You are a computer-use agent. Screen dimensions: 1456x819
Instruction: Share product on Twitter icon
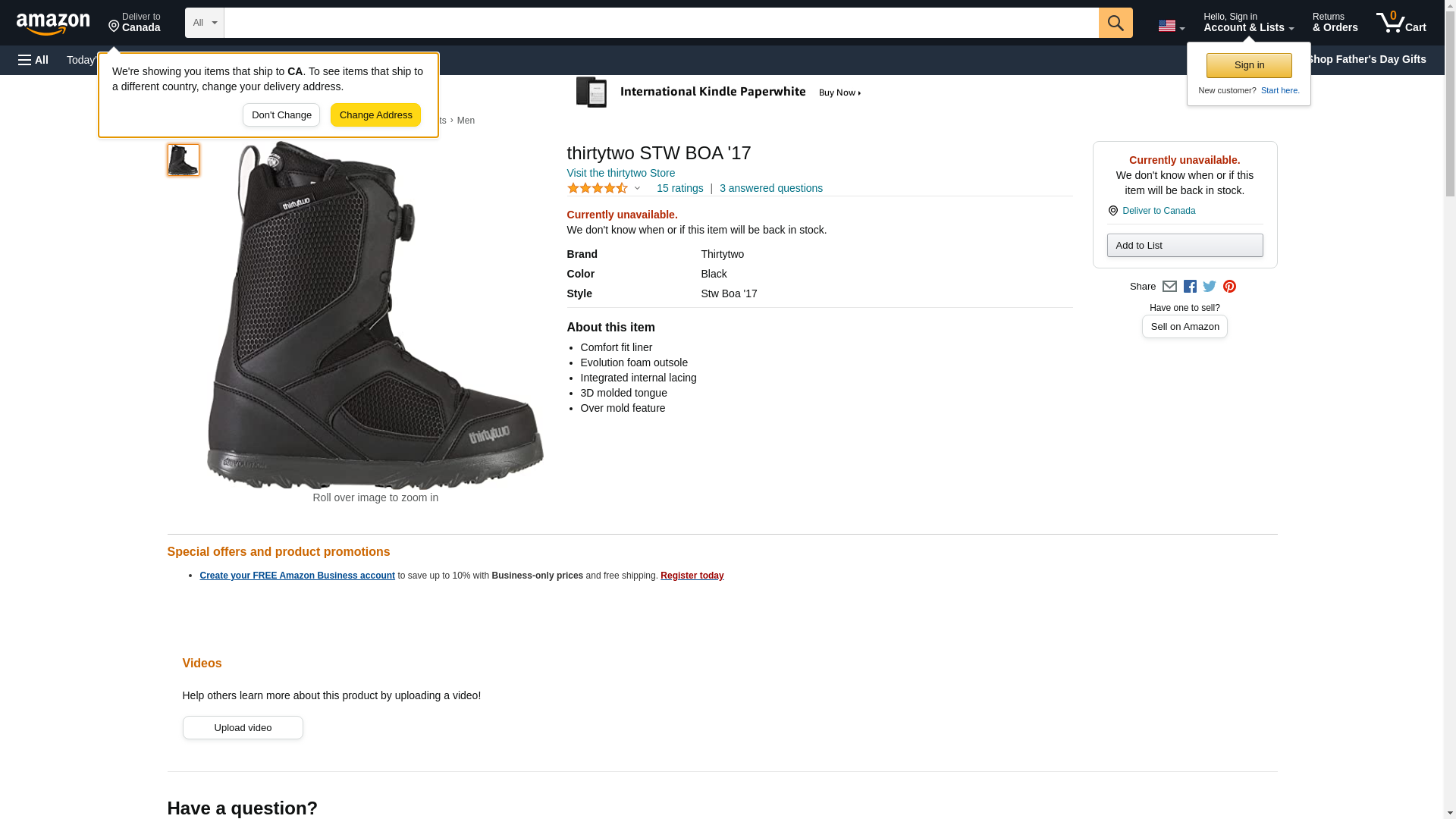(x=1210, y=287)
